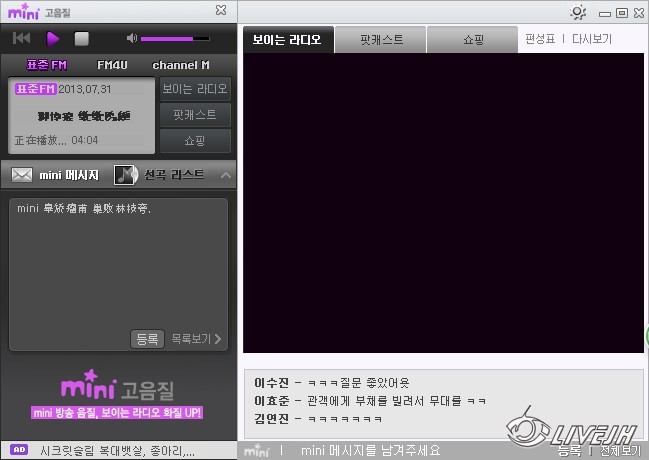Image resolution: width=649 pixels, height=460 pixels.
Task: Open the 팟캐스트 top tab
Action: [x=381, y=40]
